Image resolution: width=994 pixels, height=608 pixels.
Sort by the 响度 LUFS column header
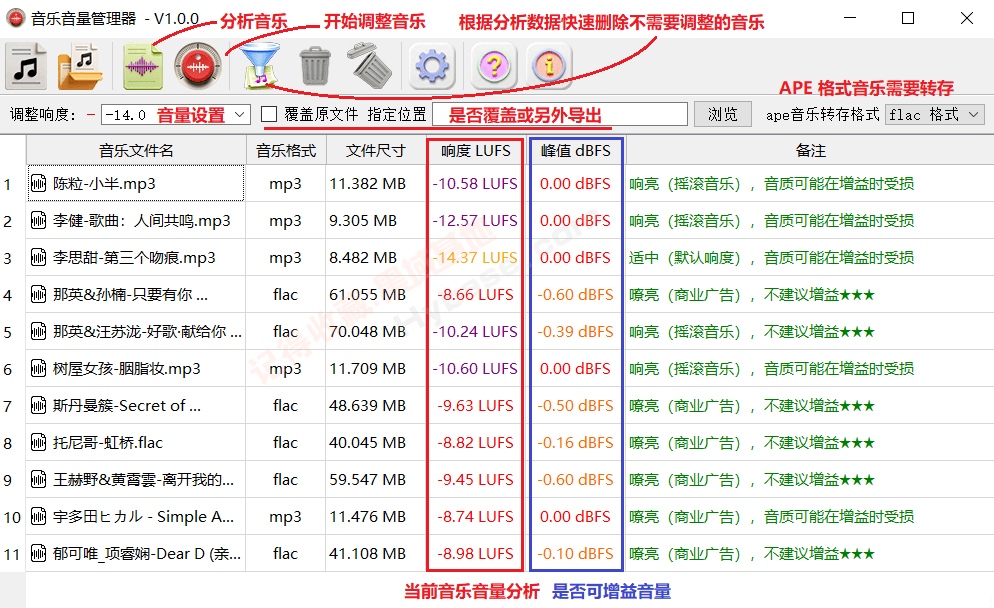475,151
